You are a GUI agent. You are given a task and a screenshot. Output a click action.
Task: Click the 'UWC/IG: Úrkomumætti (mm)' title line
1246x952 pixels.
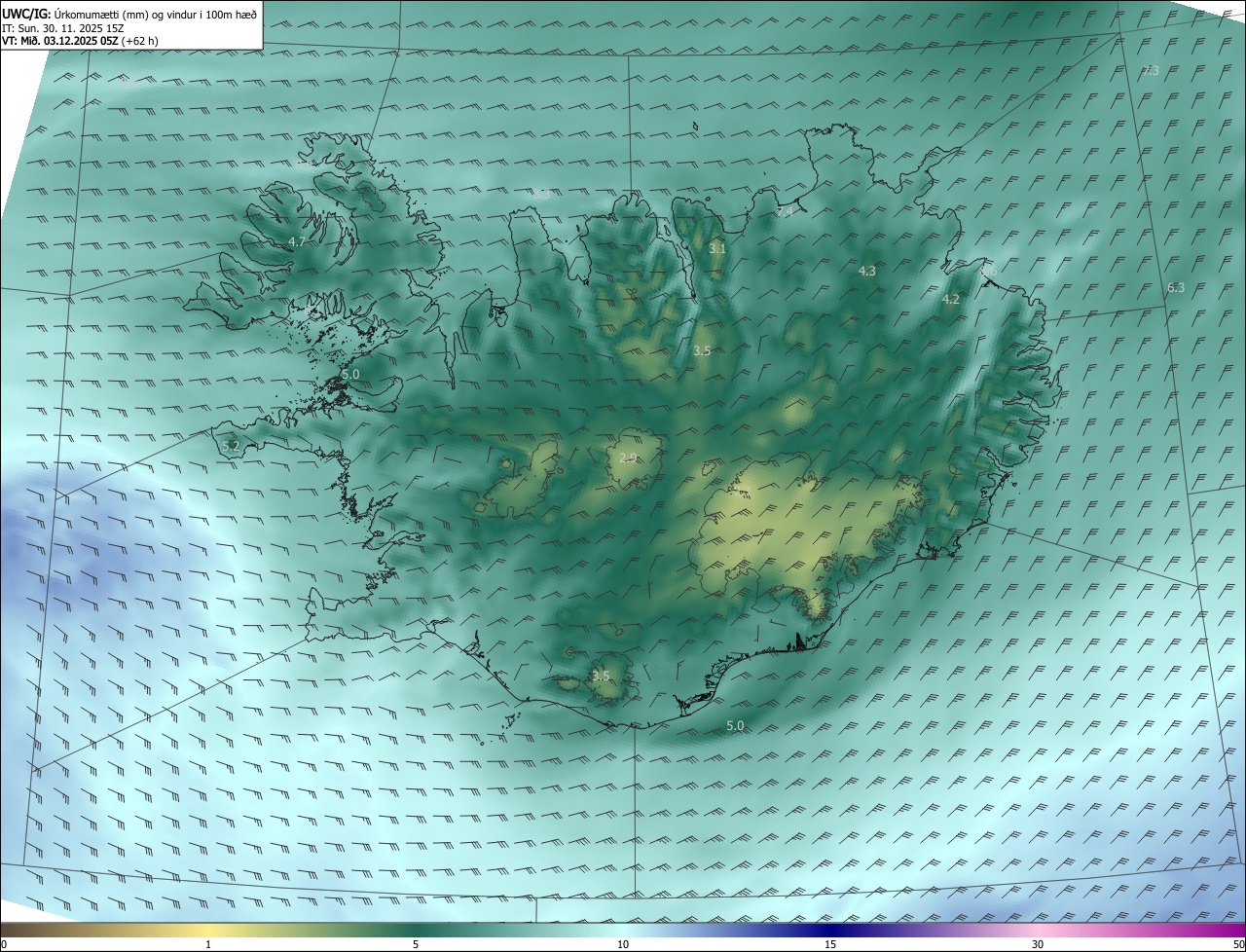(129, 14)
